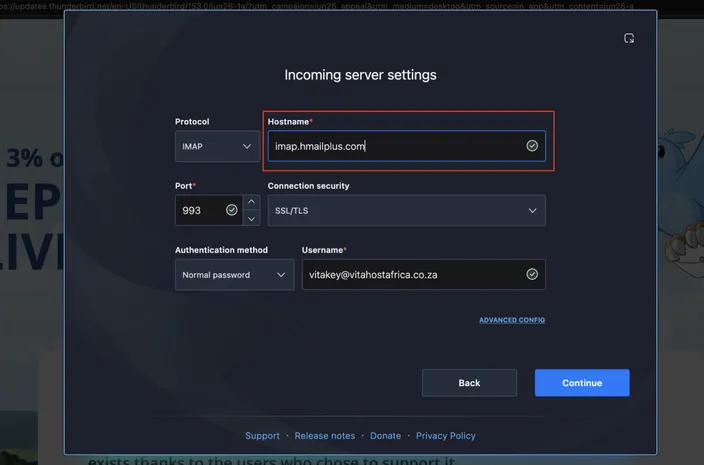The width and height of the screenshot is (704, 465).
Task: Click the Incoming server settings heading
Action: click(x=360, y=75)
